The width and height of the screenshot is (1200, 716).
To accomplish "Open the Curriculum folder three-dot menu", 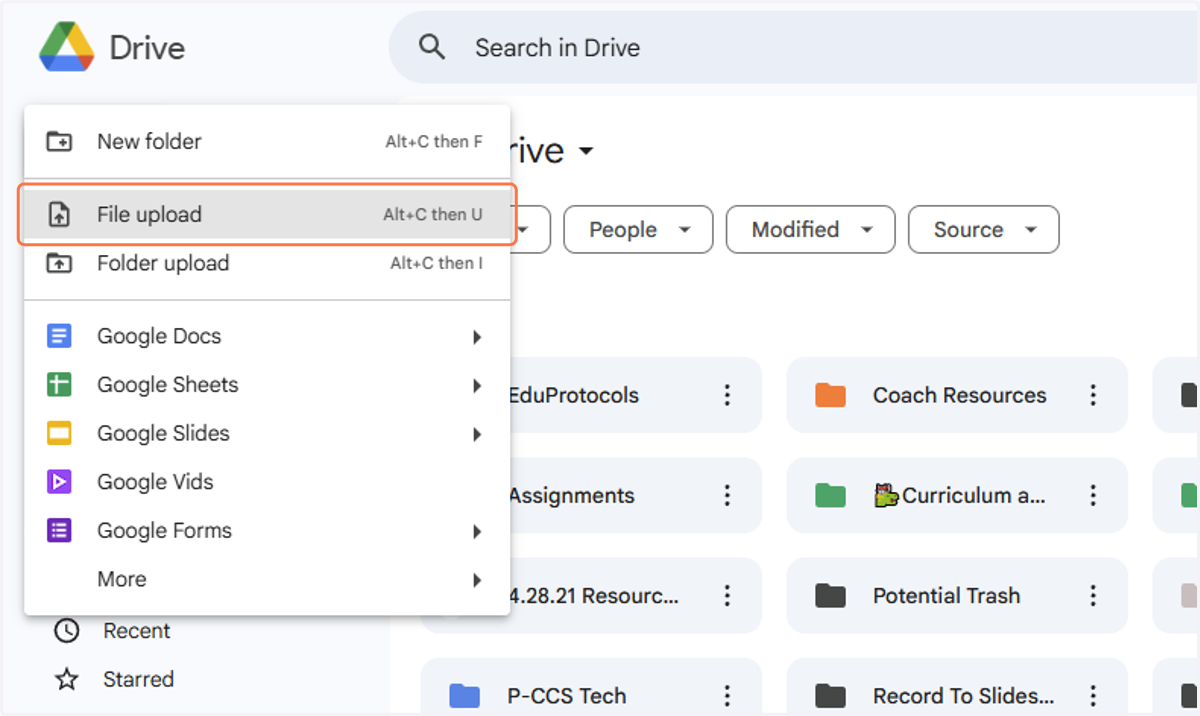I will pyautogui.click(x=1093, y=495).
